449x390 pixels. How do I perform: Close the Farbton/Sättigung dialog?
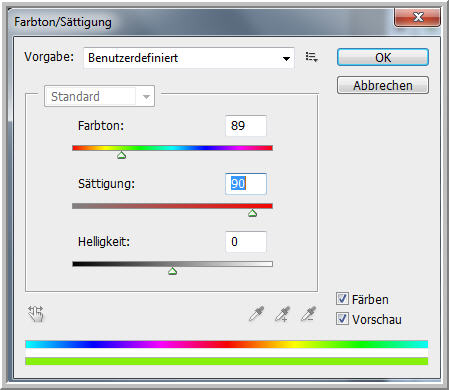(418, 17)
